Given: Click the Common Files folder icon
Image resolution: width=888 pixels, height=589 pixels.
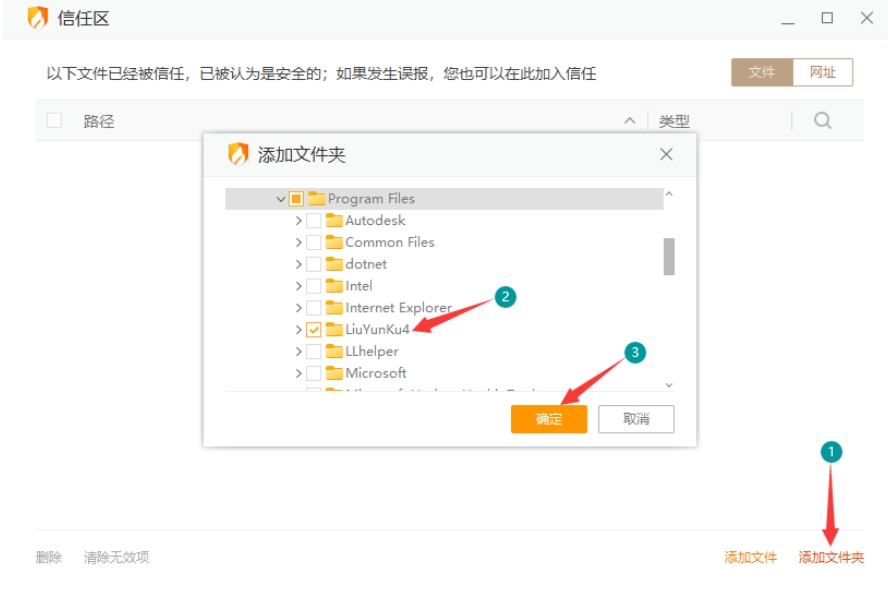Looking at the screenshot, I should [x=334, y=242].
